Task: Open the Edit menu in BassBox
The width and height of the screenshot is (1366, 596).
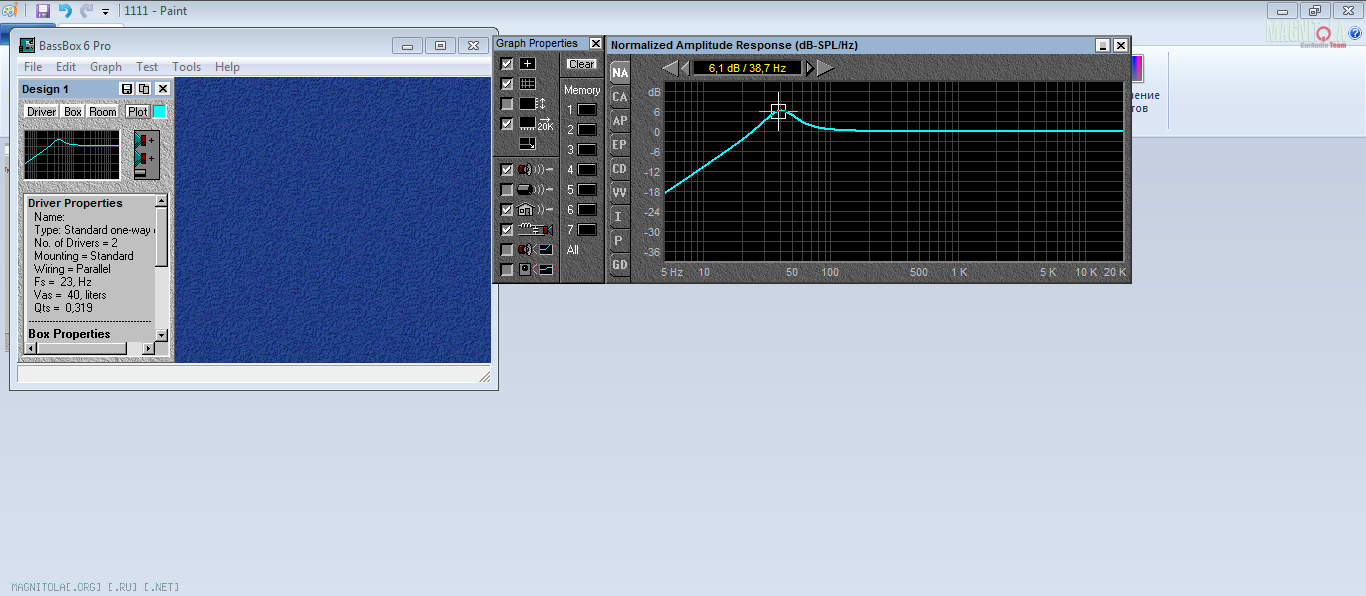Action: coord(66,67)
